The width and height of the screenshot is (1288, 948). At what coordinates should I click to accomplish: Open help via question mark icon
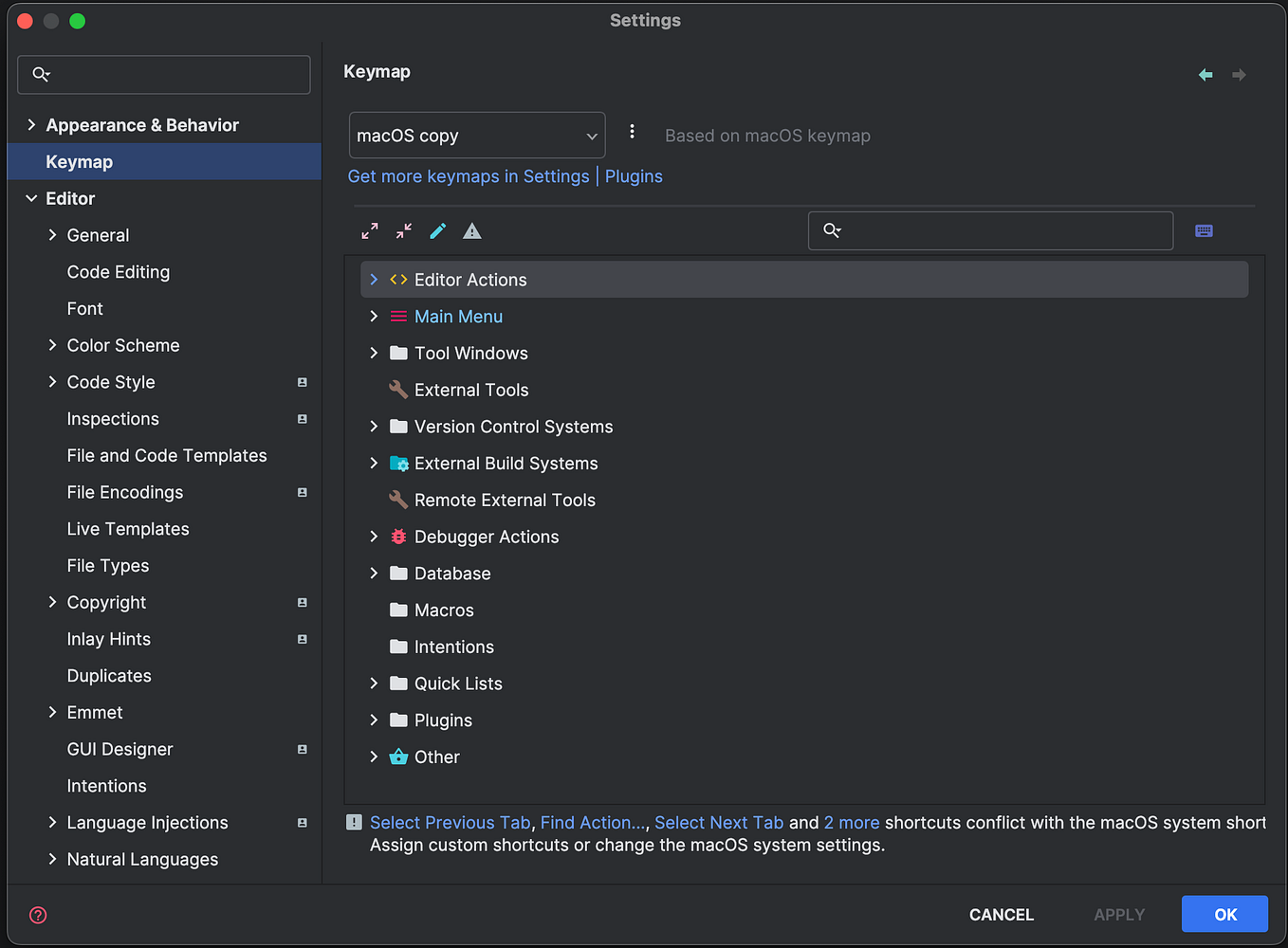[38, 915]
